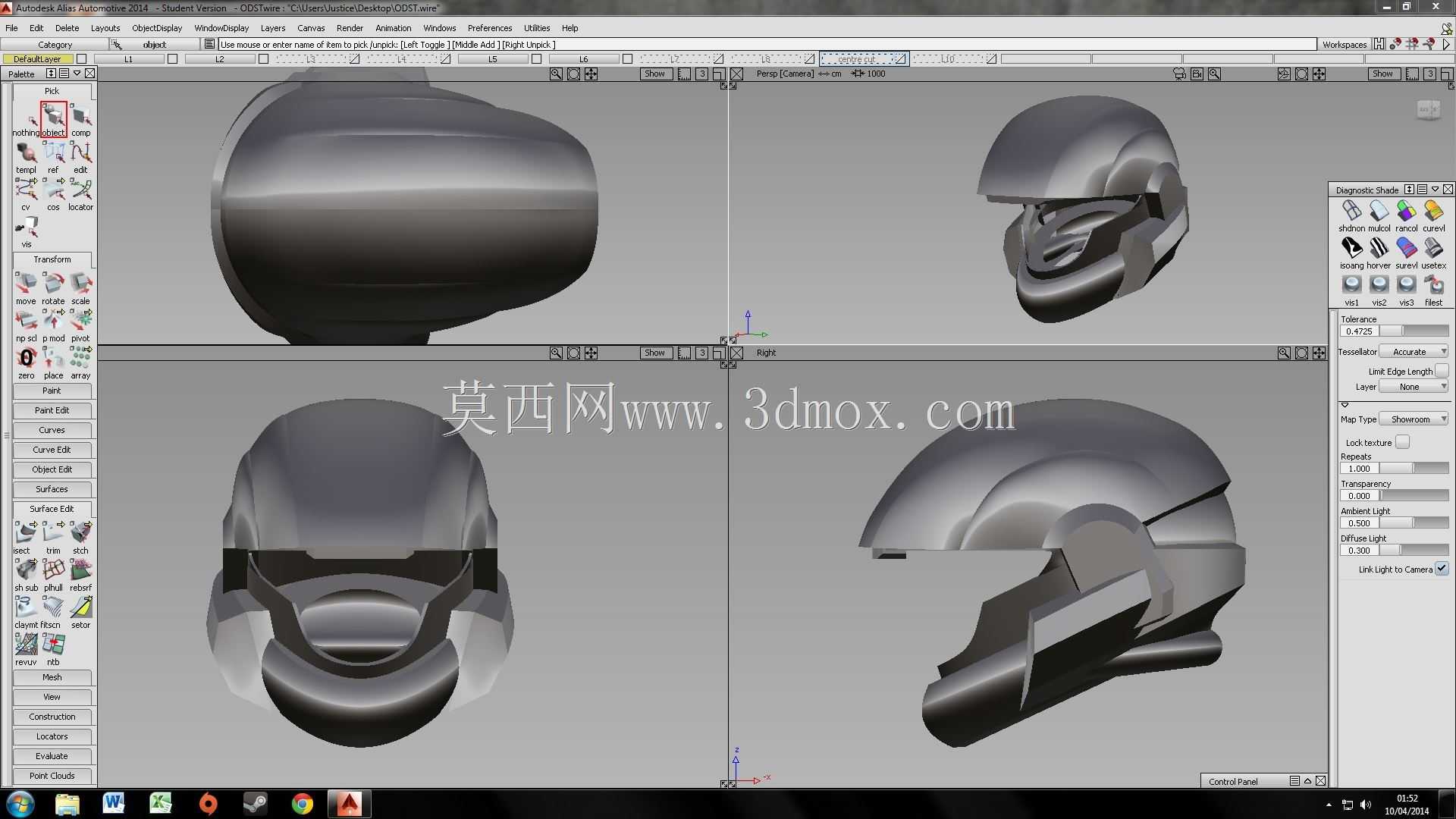
Task: Click the Tolerance value field
Action: [x=1359, y=331]
